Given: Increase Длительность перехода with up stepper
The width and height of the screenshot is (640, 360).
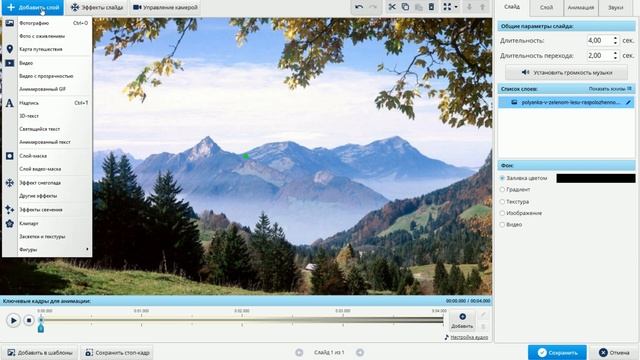Looking at the screenshot, I should coord(615,53).
